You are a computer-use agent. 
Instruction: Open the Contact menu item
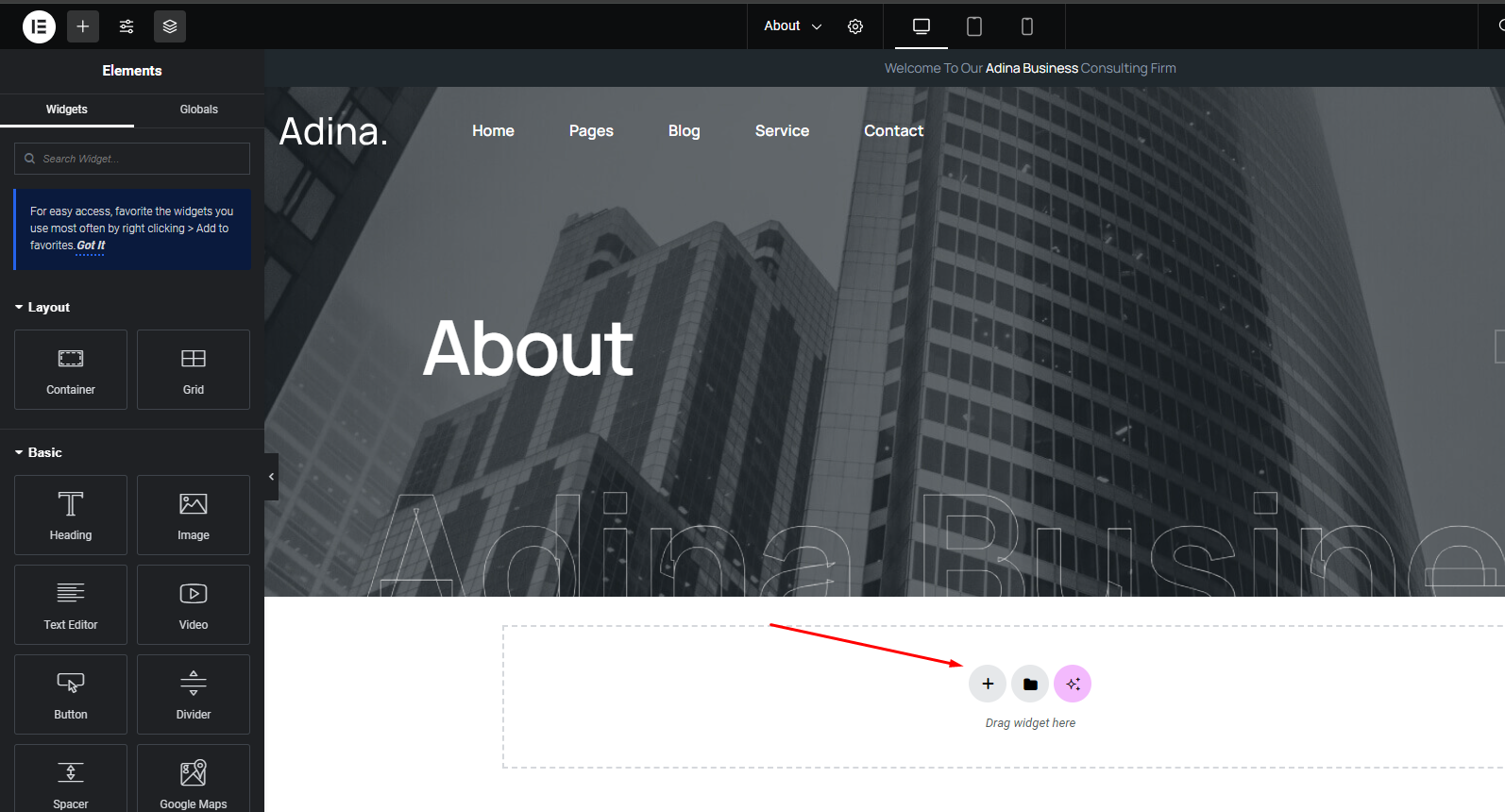(x=894, y=130)
